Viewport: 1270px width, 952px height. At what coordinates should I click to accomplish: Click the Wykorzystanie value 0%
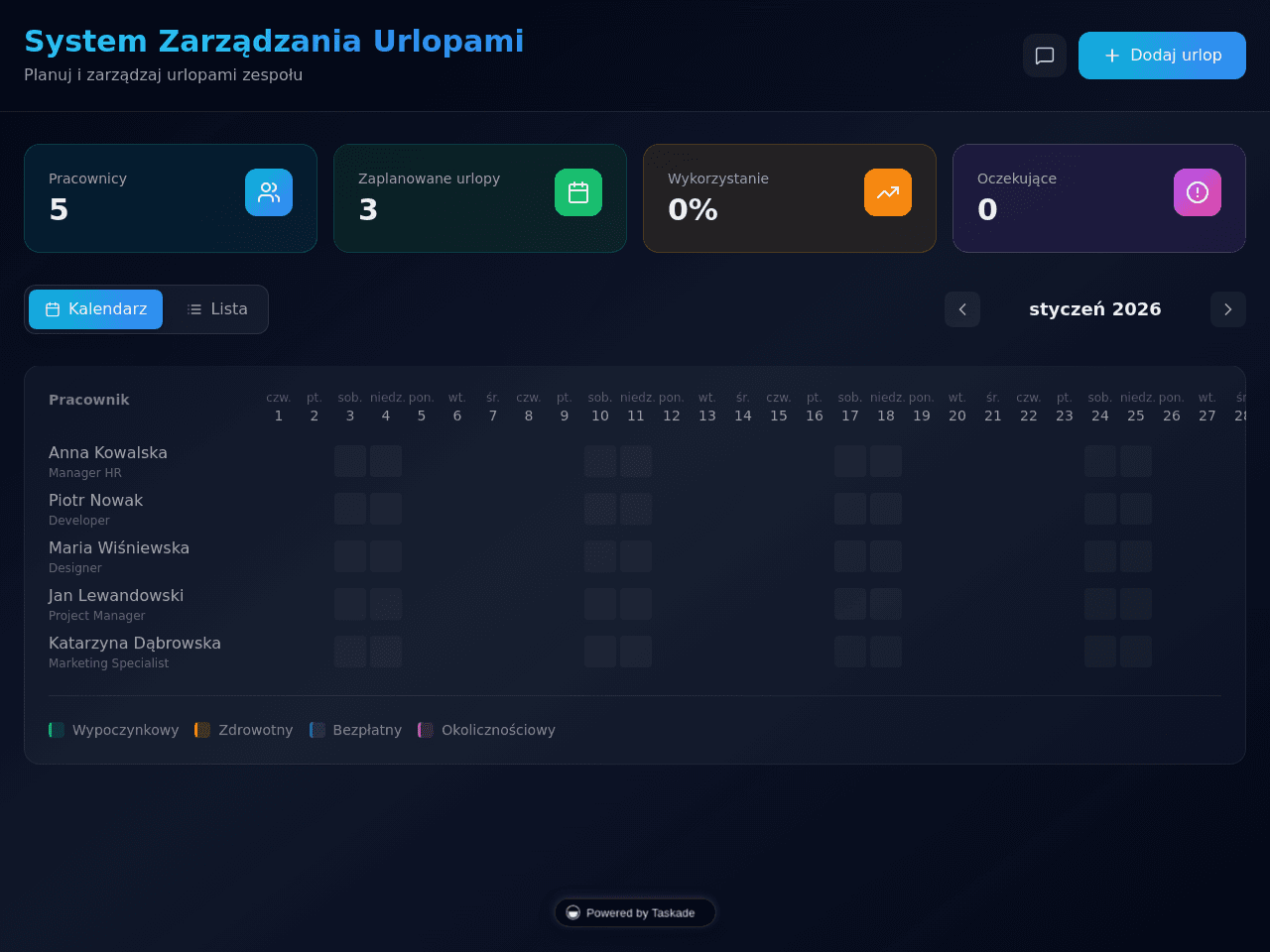pos(693,210)
